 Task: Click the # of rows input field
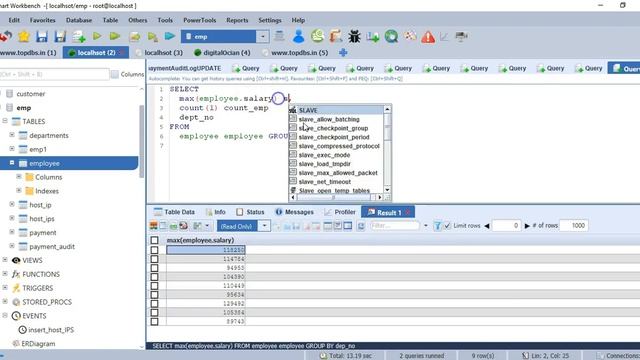click(574, 226)
